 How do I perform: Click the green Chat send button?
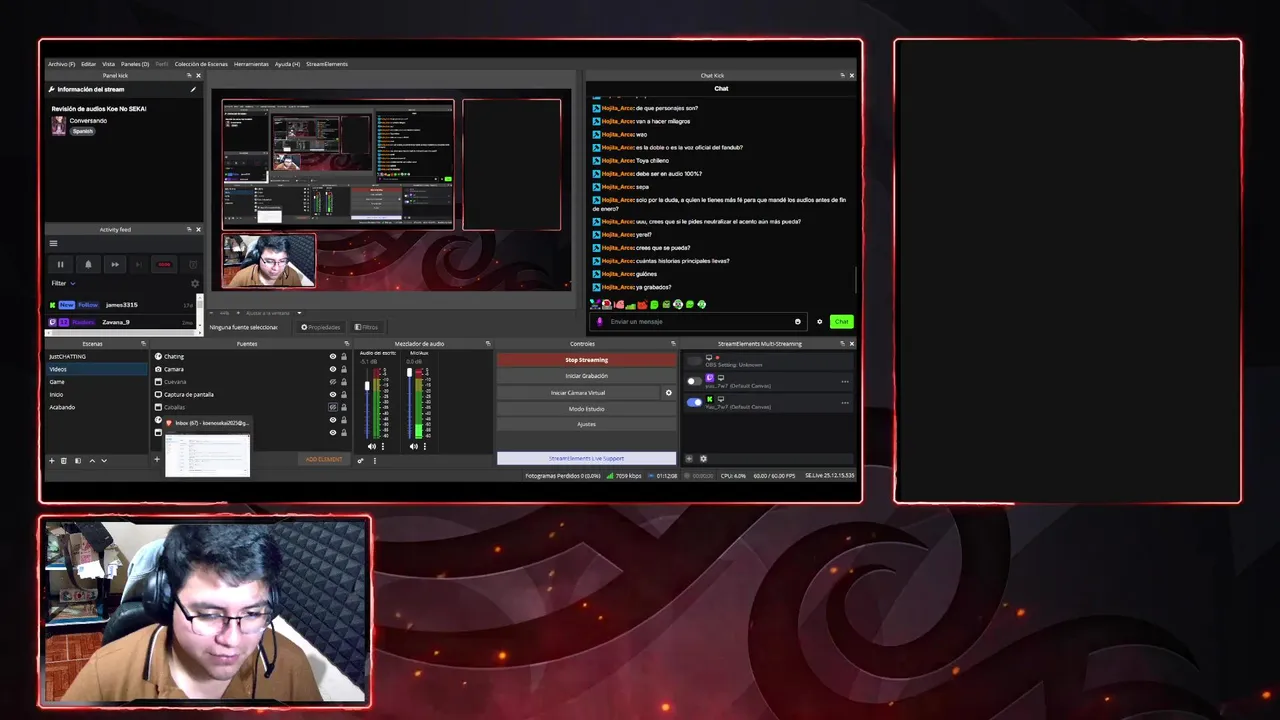[842, 322]
